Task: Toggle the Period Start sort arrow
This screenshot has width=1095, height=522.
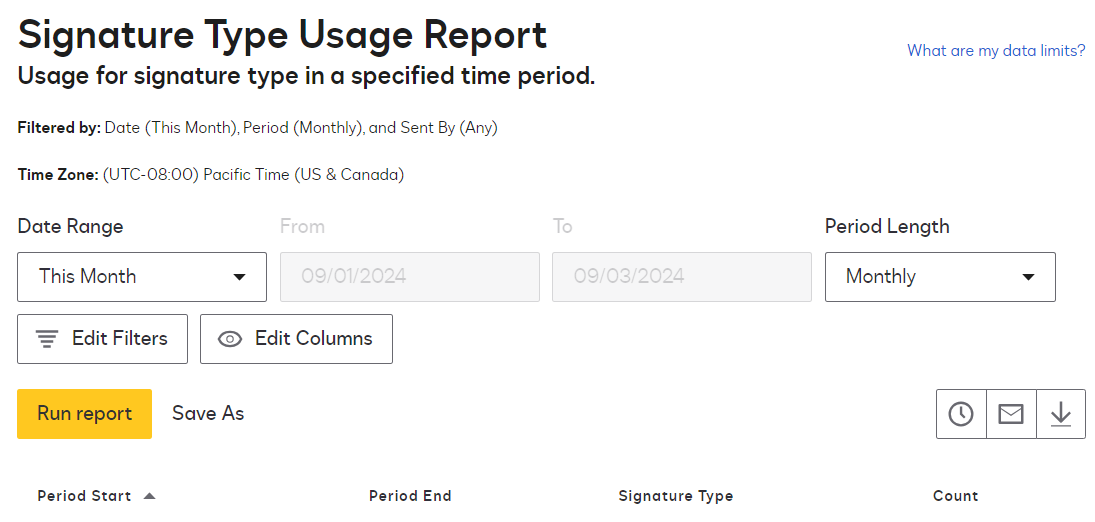Action: click(x=150, y=496)
